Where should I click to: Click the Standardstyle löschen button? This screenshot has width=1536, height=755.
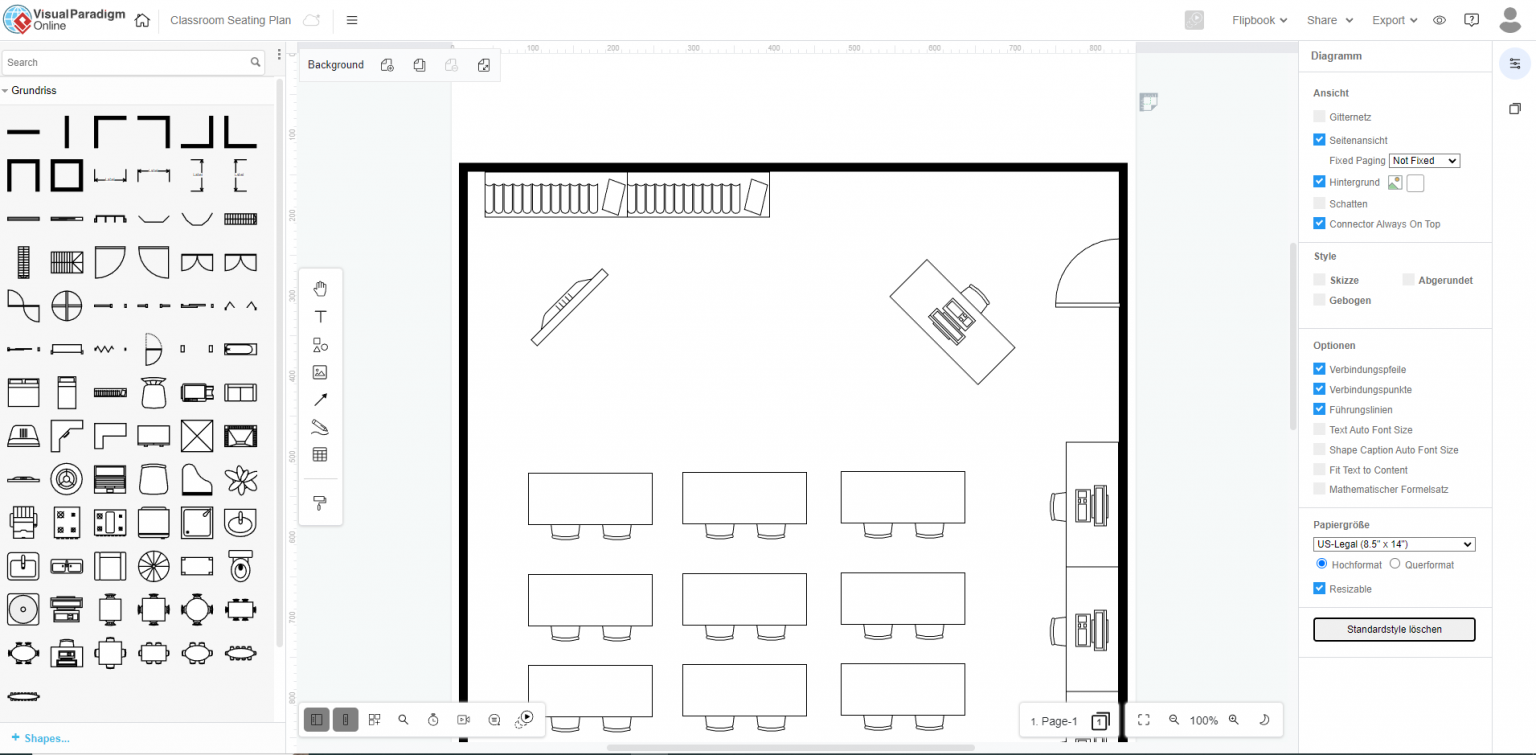coord(1393,630)
